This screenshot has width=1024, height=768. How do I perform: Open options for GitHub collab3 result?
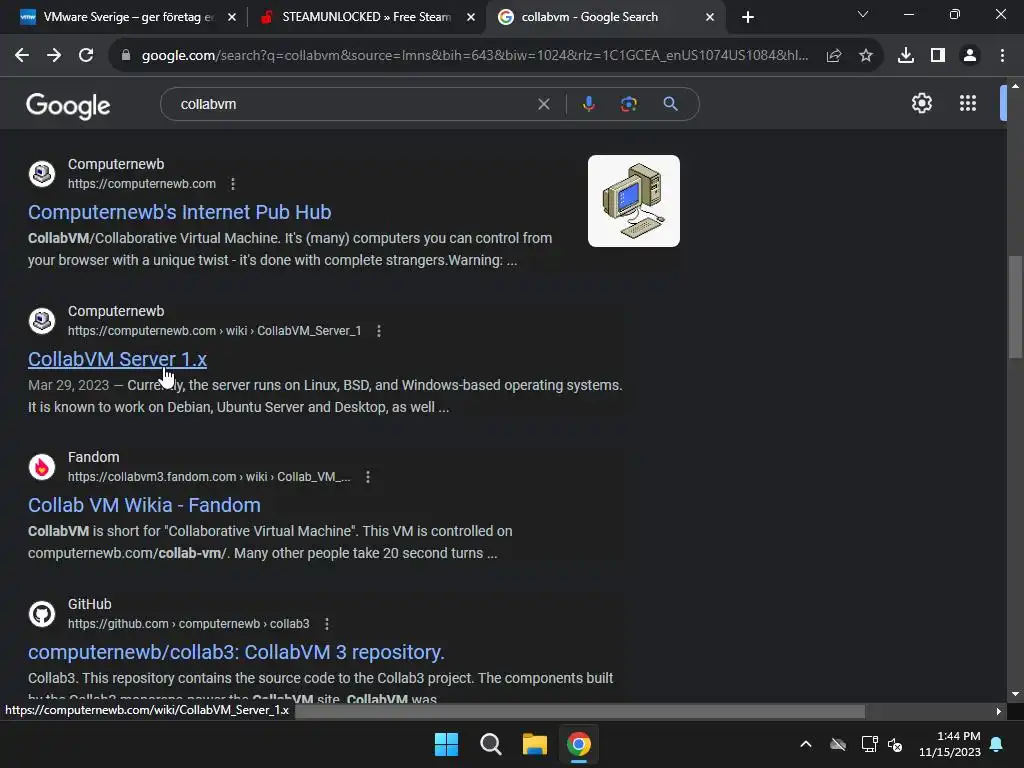[327, 624]
